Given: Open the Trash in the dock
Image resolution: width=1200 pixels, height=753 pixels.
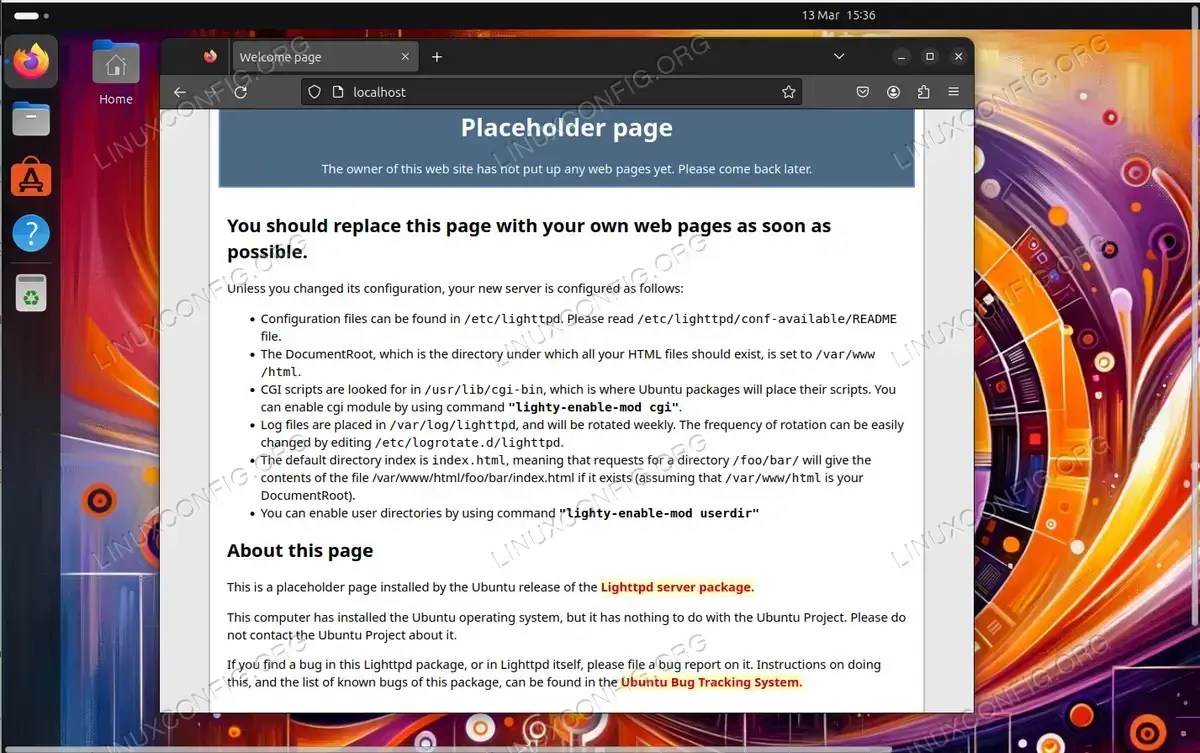Looking at the screenshot, I should coord(31,293).
